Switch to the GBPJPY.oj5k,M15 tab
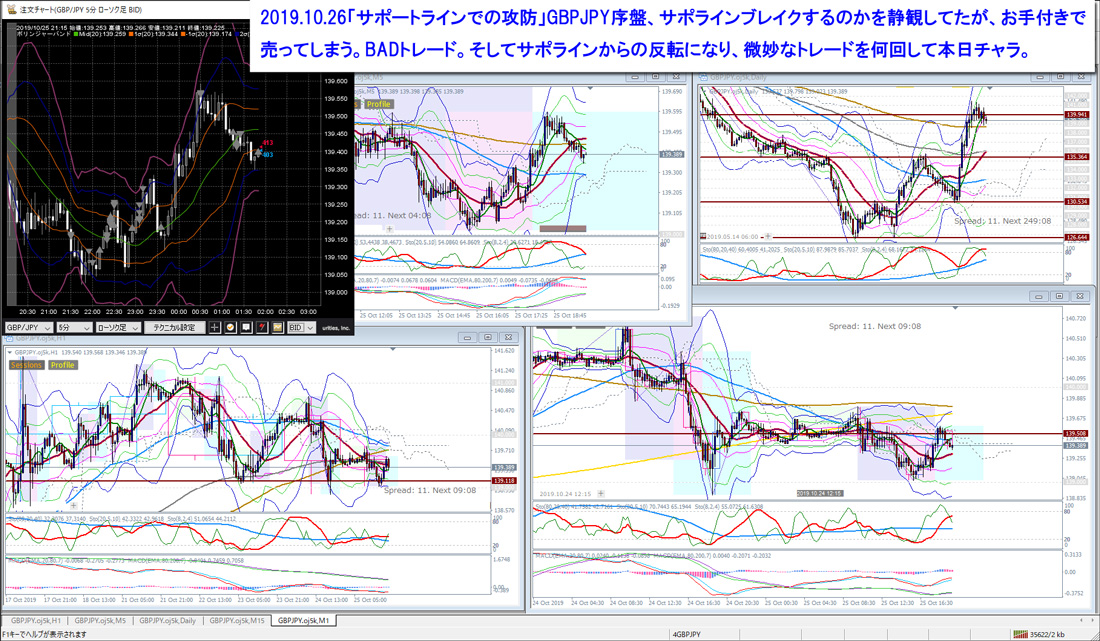The image size is (1100, 641). tap(236, 620)
